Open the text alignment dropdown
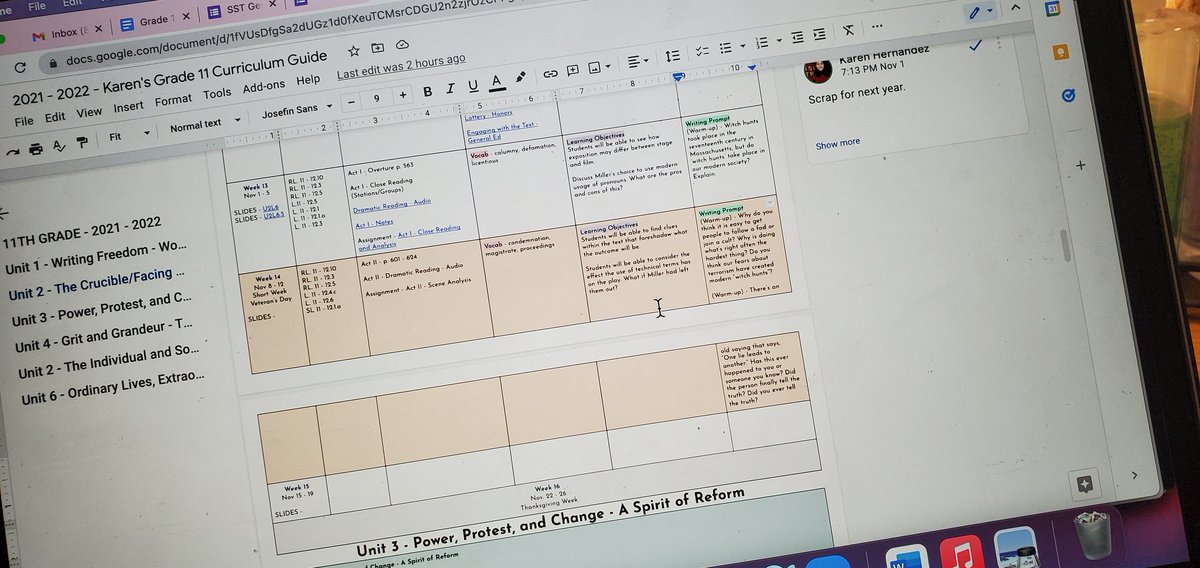1200x568 pixels. pos(639,61)
